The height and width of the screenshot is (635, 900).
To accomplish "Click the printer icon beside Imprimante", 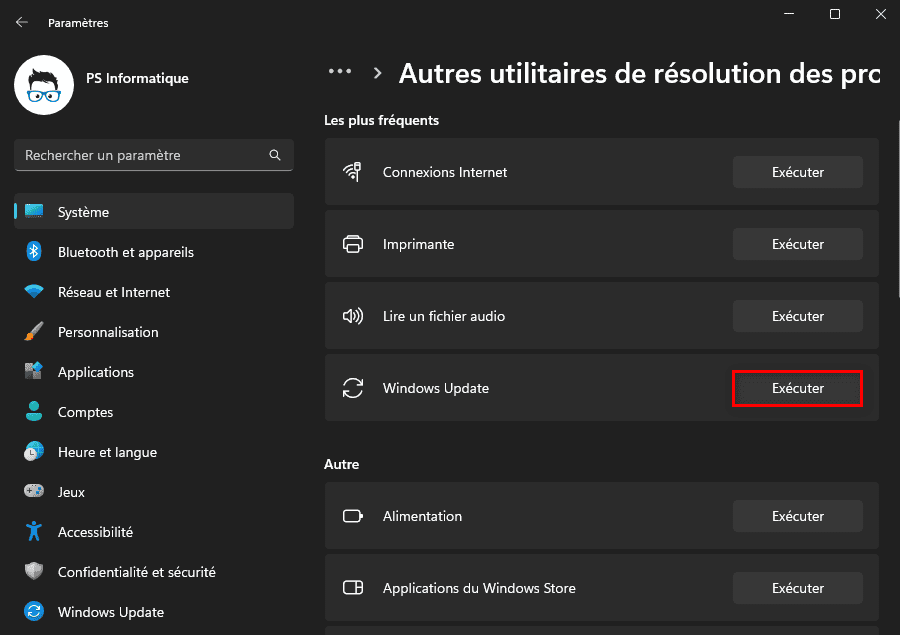I will coord(352,243).
